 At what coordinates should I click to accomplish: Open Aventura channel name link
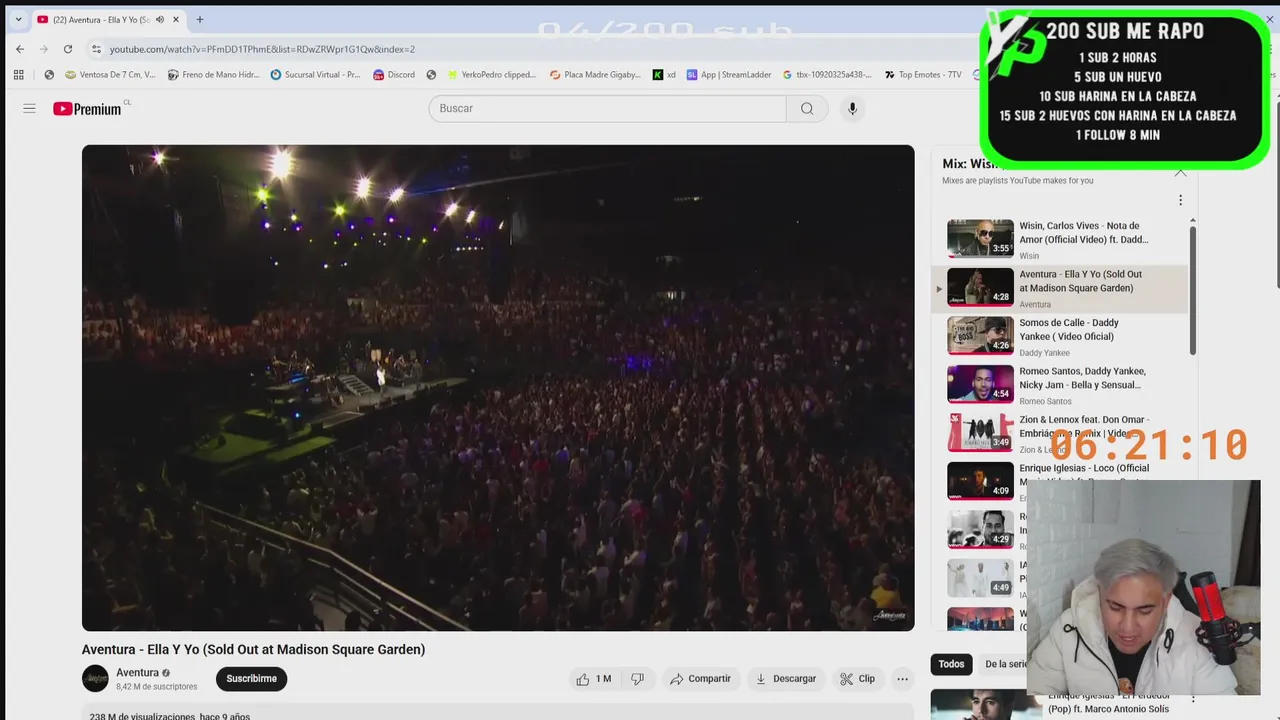[137, 673]
